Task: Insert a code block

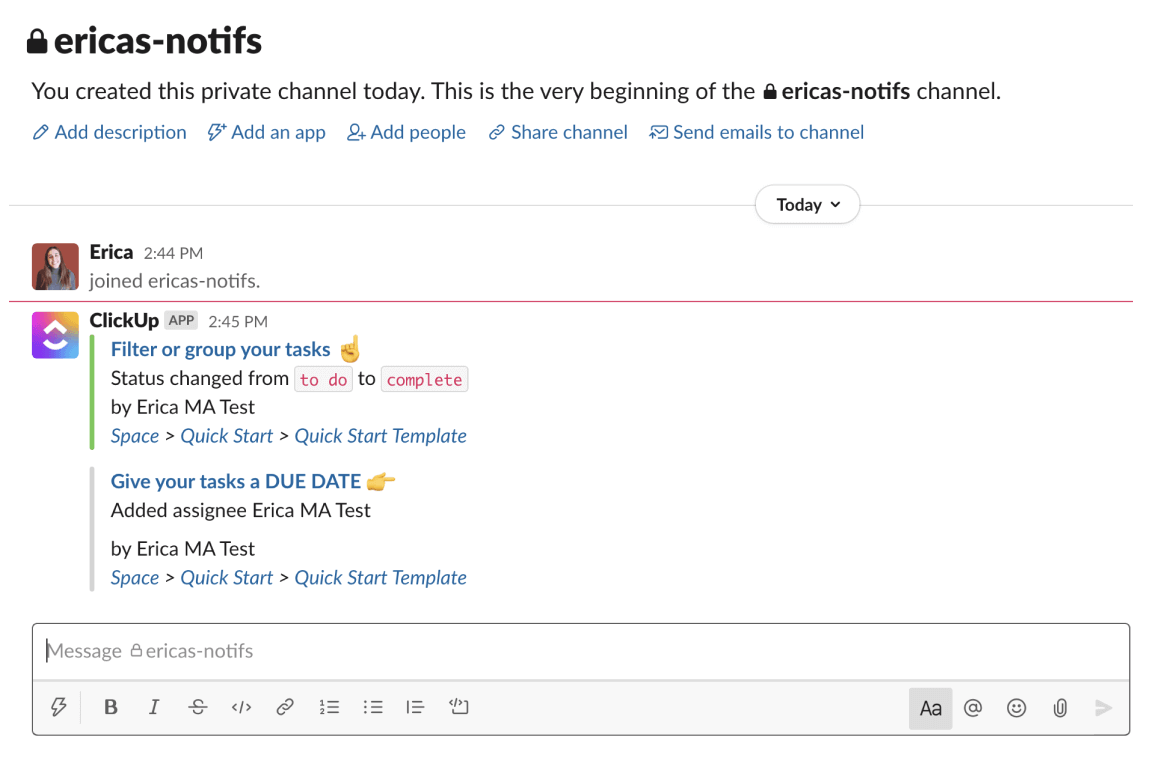Action: [x=459, y=707]
